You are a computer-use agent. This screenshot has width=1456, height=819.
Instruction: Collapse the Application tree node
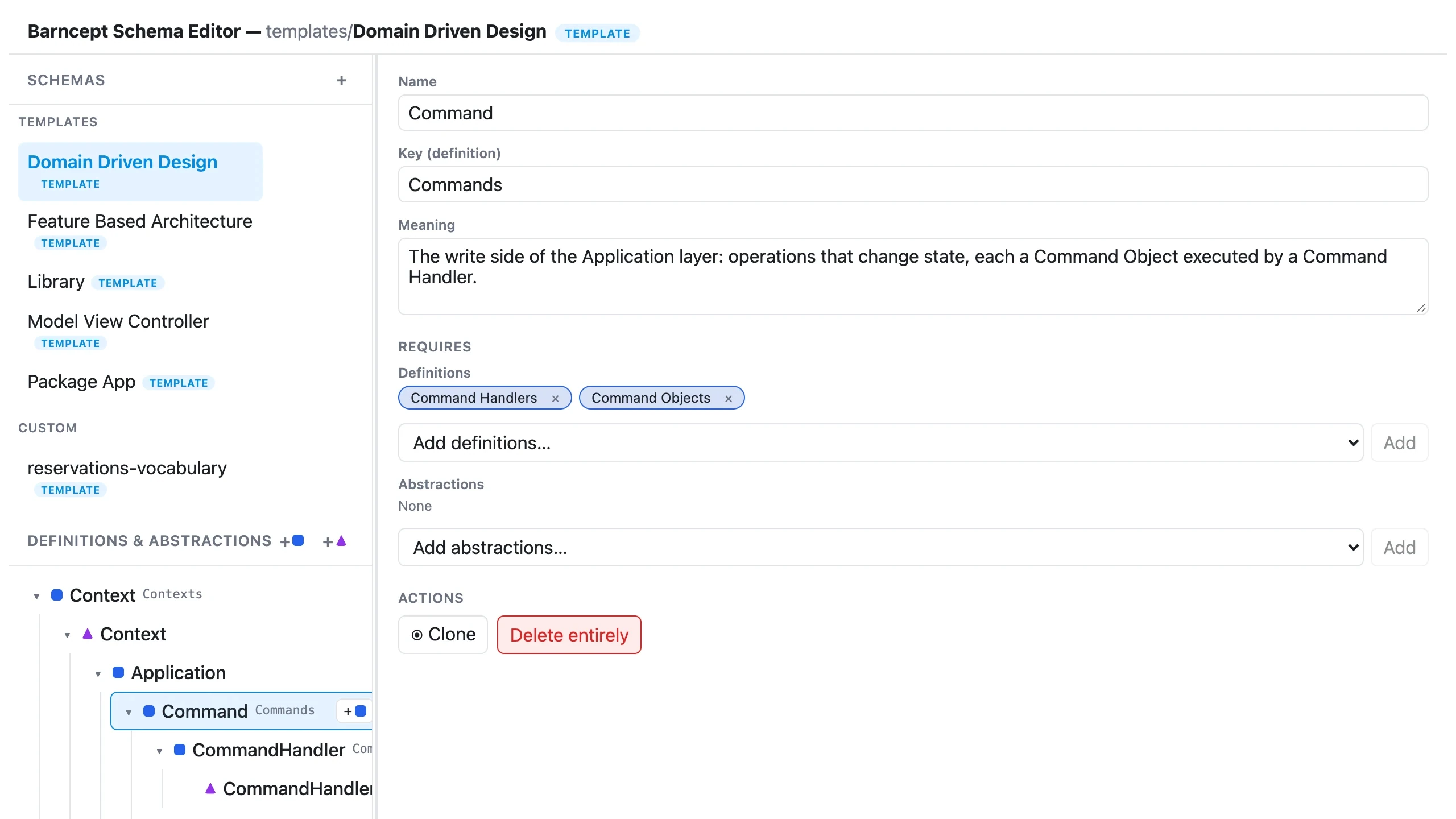point(98,673)
